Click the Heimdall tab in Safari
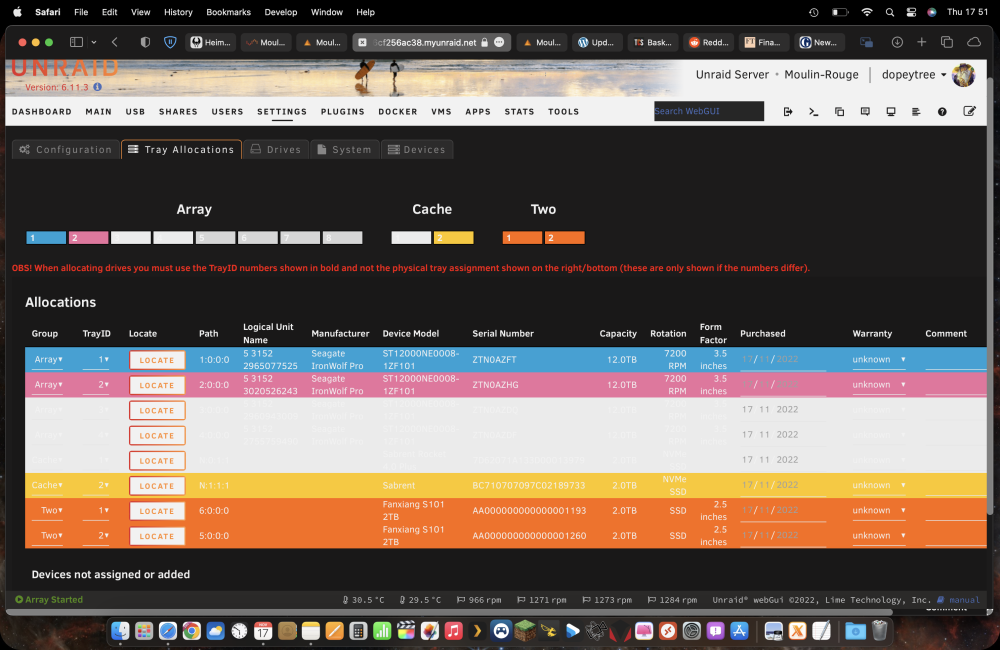Screen dimensions: 1000x650 click(x=211, y=42)
